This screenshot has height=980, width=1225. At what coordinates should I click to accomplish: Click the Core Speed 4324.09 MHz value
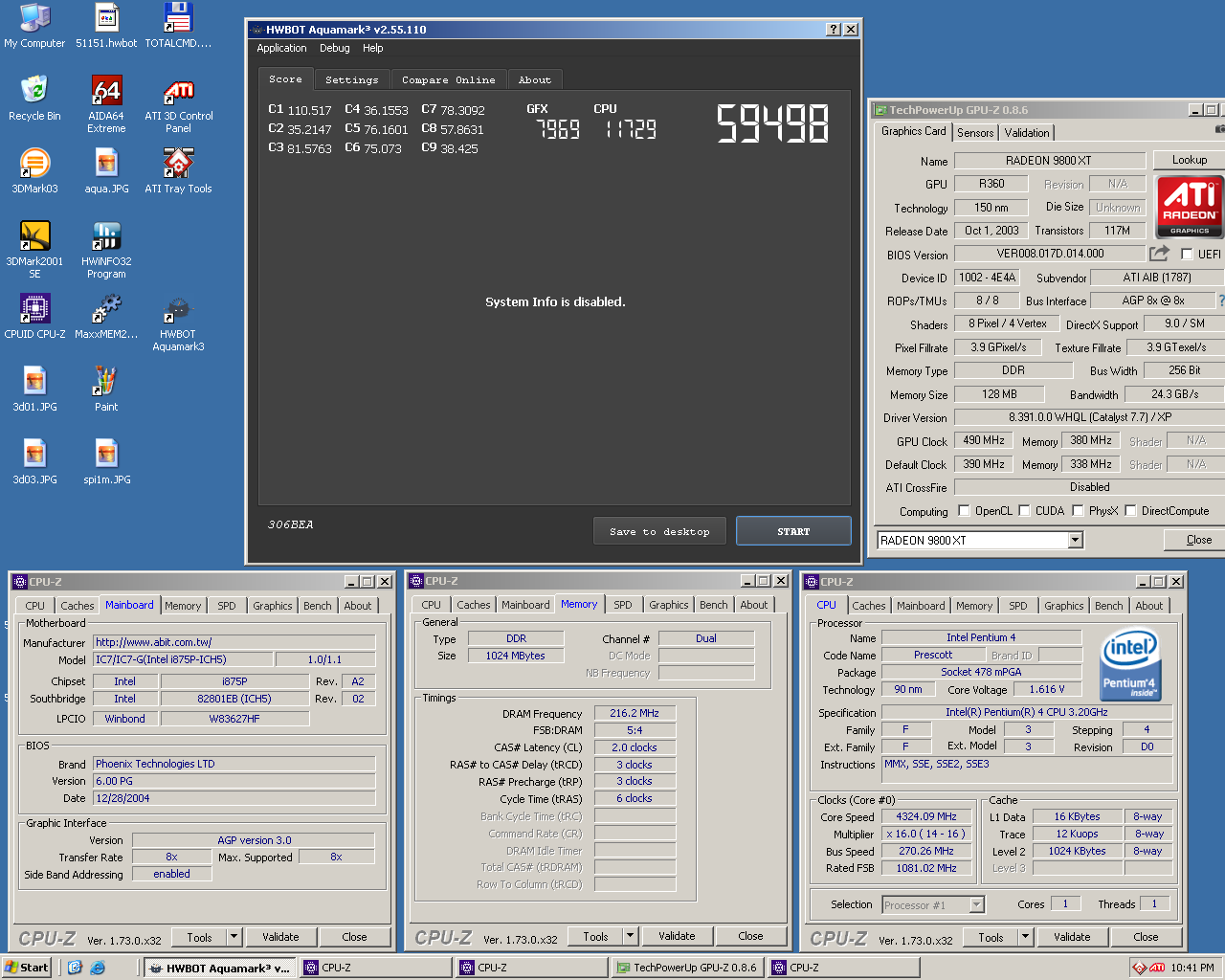(925, 816)
